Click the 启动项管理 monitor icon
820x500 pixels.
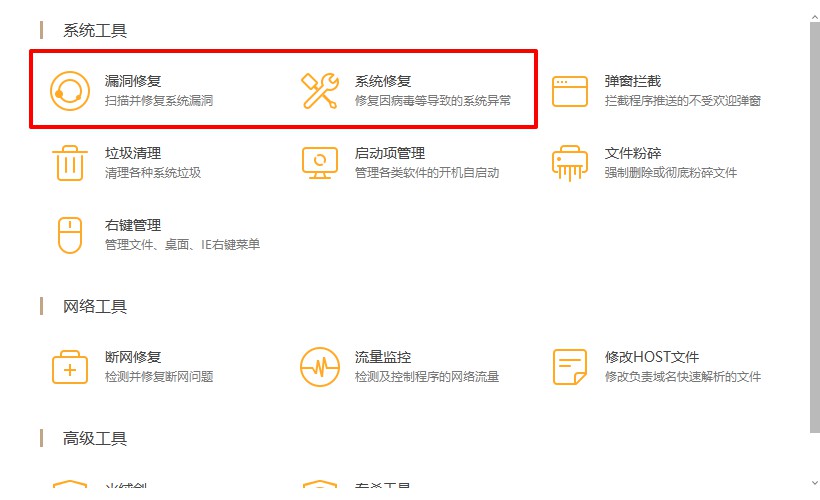coord(320,163)
